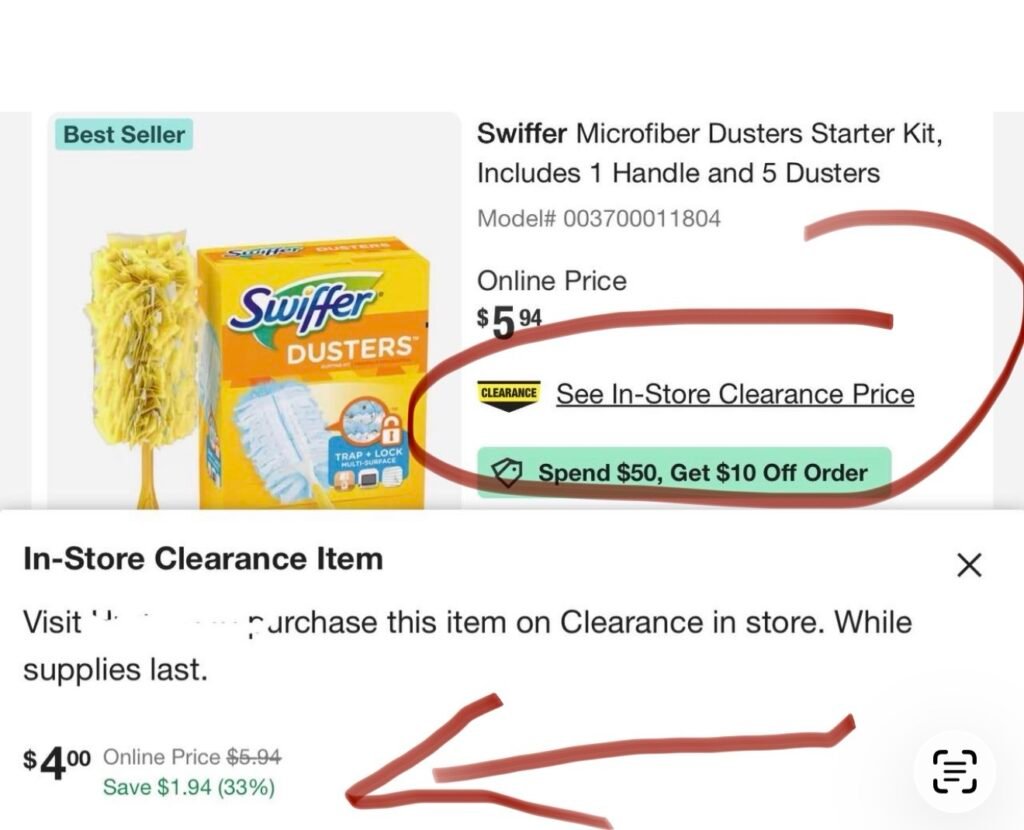Click Spend $50, Get $10 Off Order

[702, 472]
